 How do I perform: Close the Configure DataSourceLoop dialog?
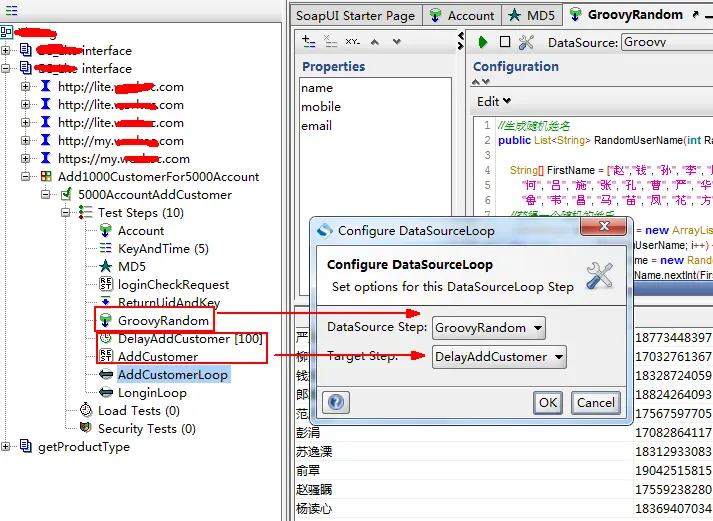tap(604, 226)
